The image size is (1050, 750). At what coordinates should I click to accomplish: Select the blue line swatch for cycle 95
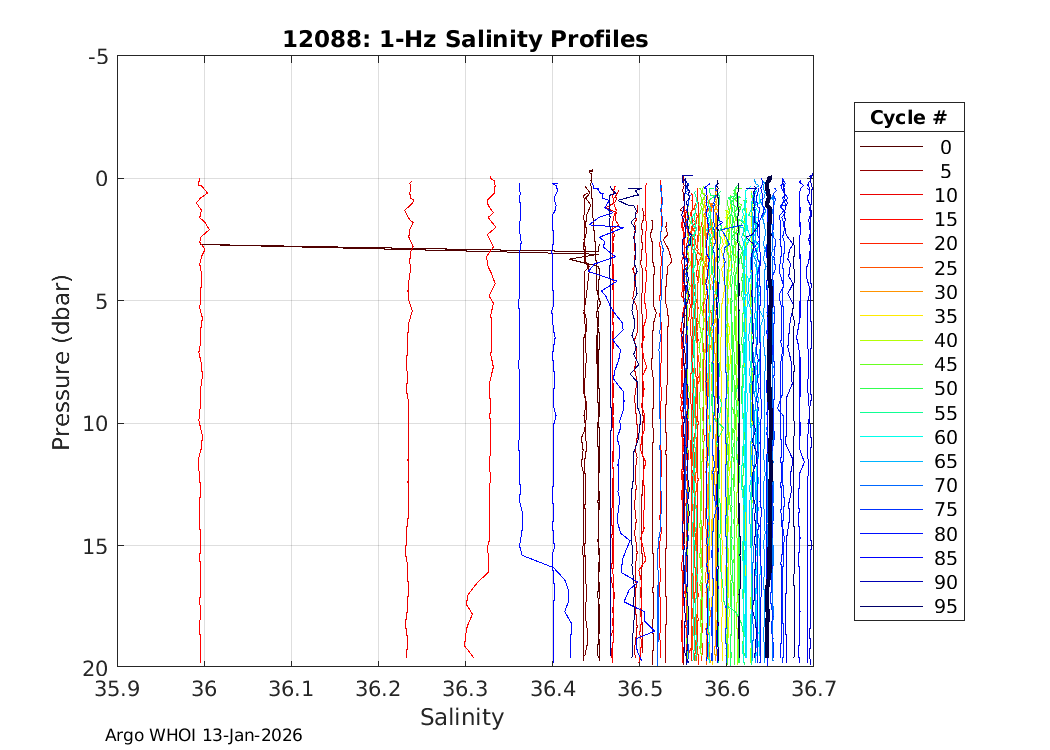890,607
